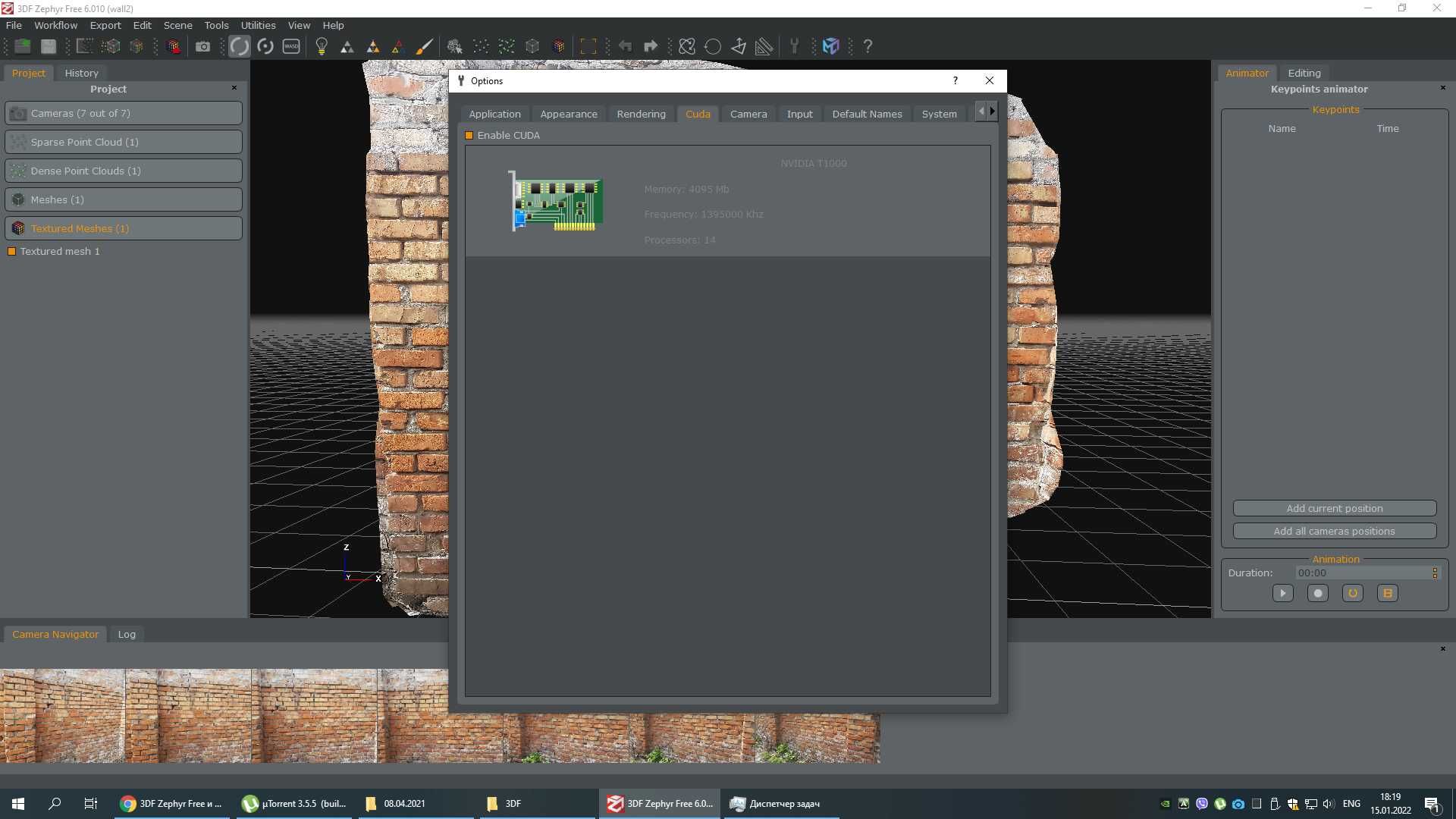1456x819 pixels.
Task: Switch to the Camera tab
Action: click(x=748, y=113)
